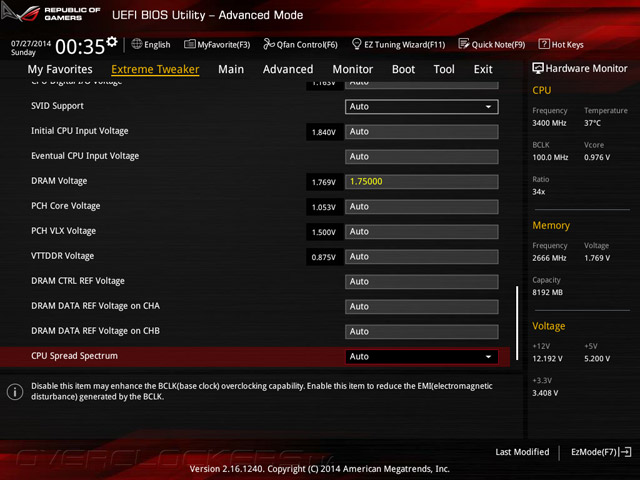Image resolution: width=640 pixels, height=480 pixels.
Task: Click the 07/27/2014 date text
Action: (31, 43)
